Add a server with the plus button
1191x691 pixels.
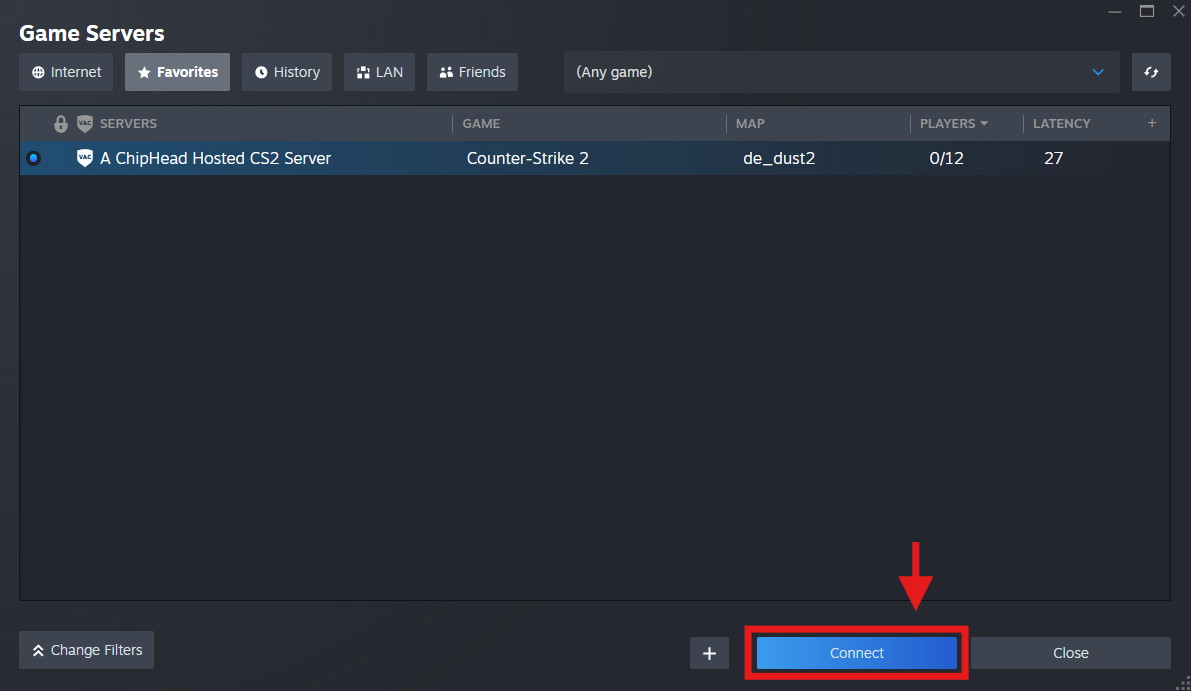(x=709, y=653)
